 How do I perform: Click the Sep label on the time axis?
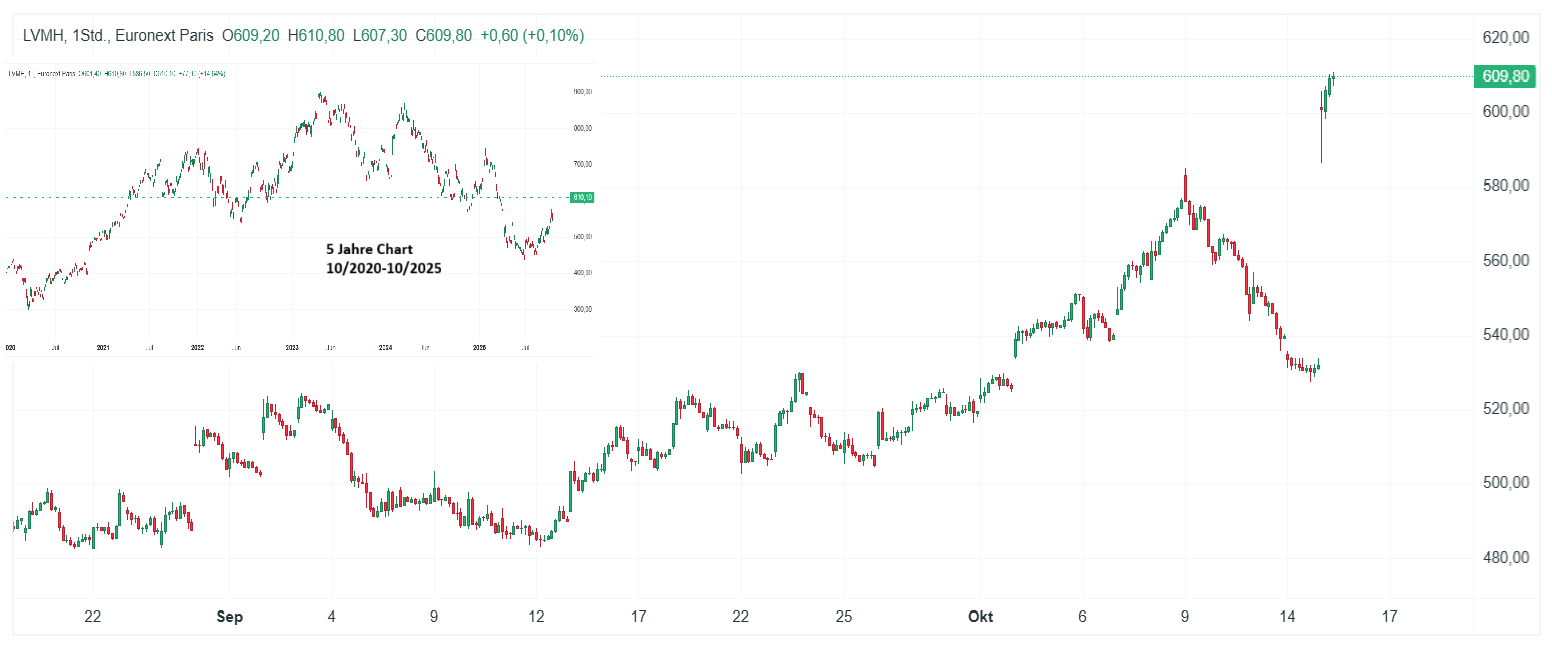pos(230,617)
